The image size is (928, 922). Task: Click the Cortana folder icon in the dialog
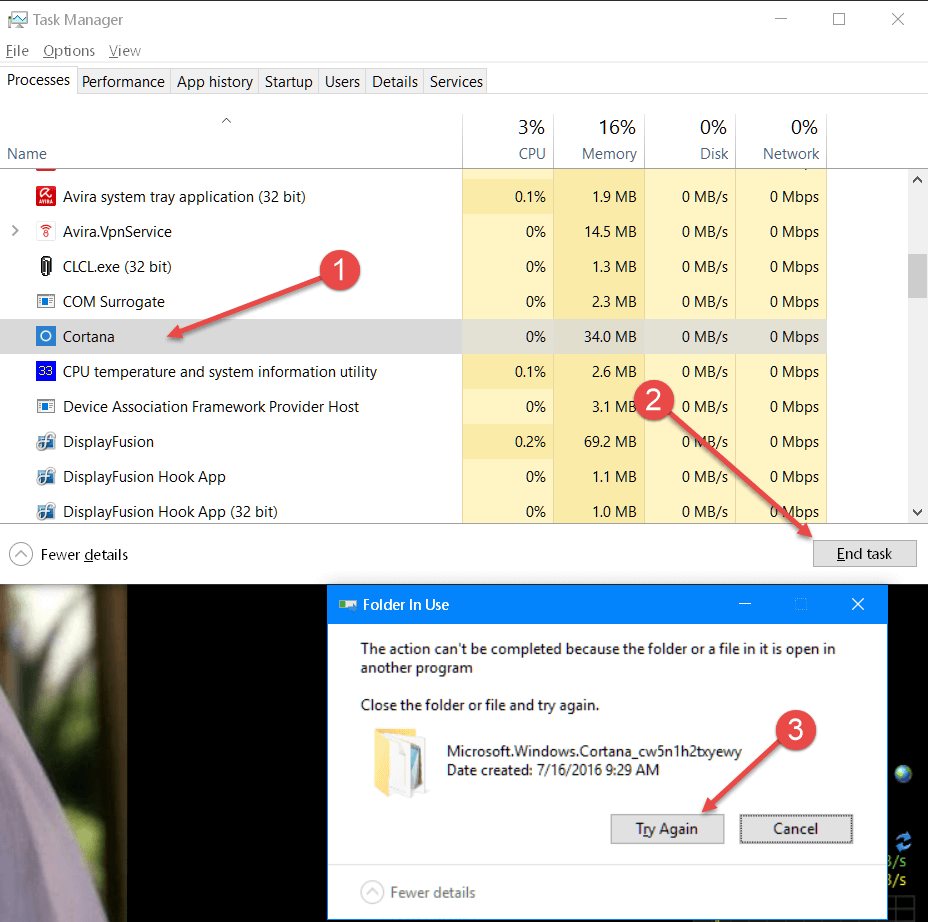pyautogui.click(x=400, y=763)
